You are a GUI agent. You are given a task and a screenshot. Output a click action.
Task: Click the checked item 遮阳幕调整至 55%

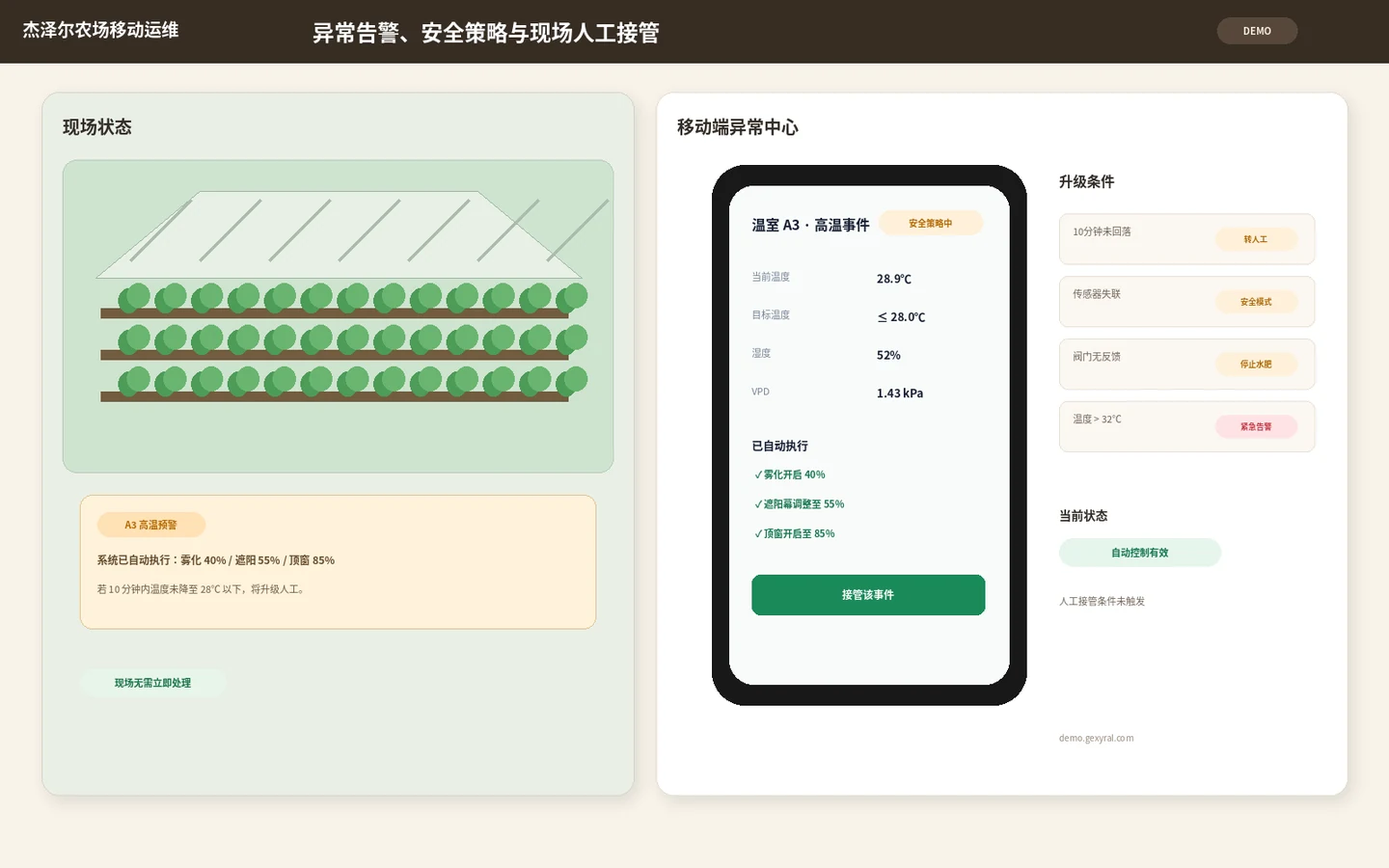coord(799,504)
